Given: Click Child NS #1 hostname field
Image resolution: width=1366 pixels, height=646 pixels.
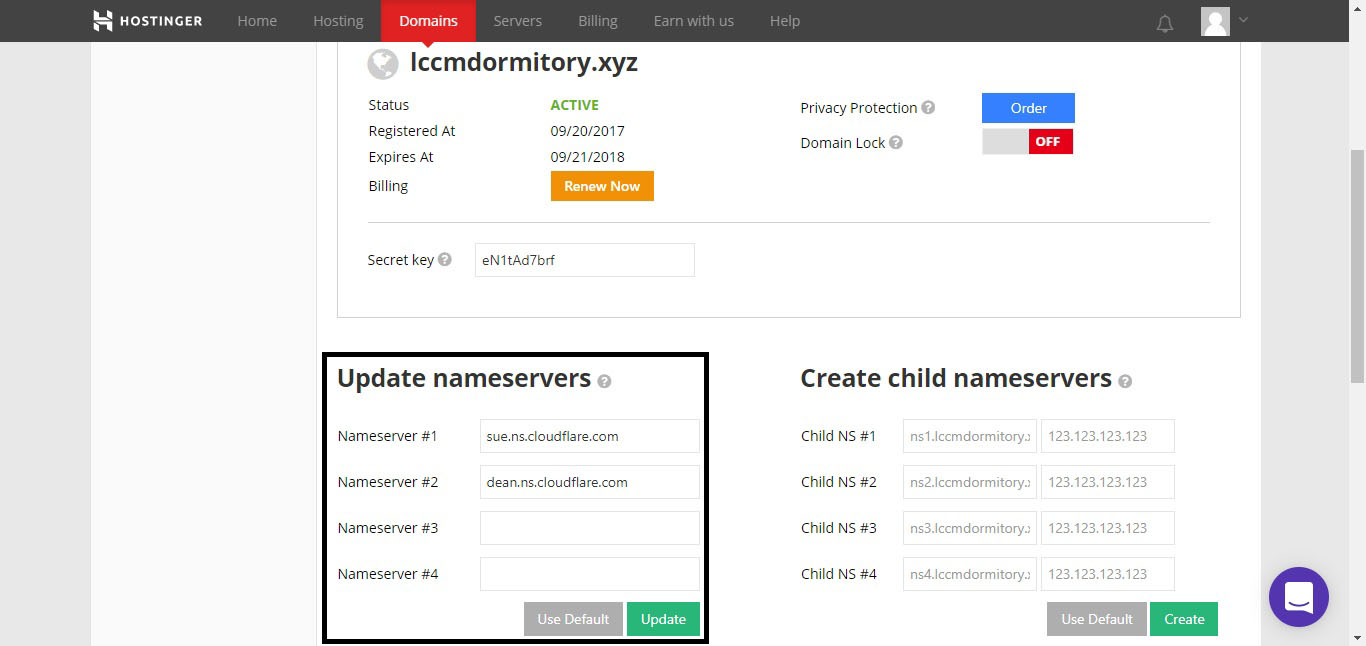Looking at the screenshot, I should click(970, 436).
